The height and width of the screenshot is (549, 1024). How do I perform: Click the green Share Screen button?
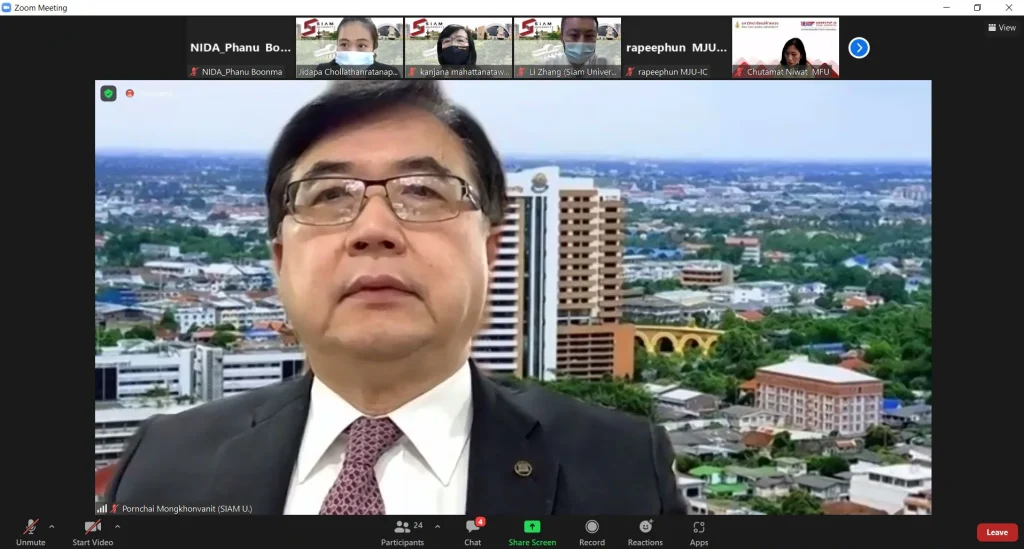(532, 532)
